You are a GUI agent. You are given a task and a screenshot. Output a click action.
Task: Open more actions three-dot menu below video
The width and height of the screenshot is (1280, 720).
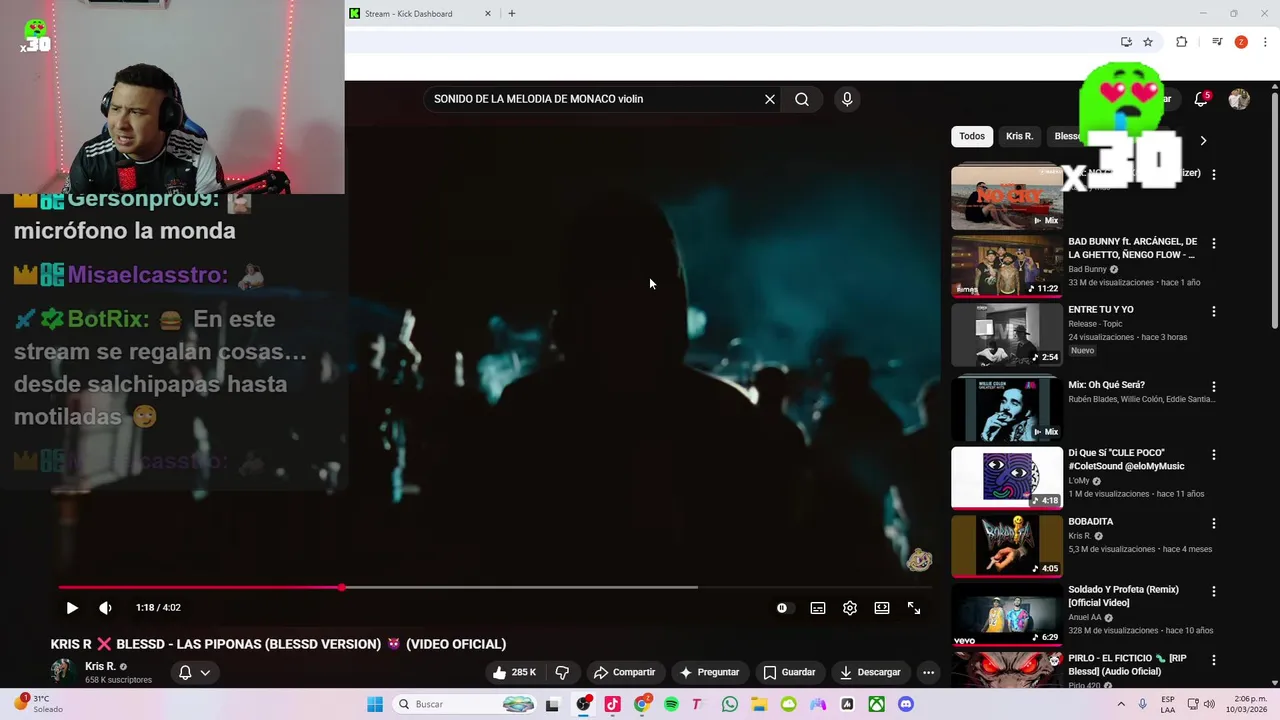pos(928,672)
